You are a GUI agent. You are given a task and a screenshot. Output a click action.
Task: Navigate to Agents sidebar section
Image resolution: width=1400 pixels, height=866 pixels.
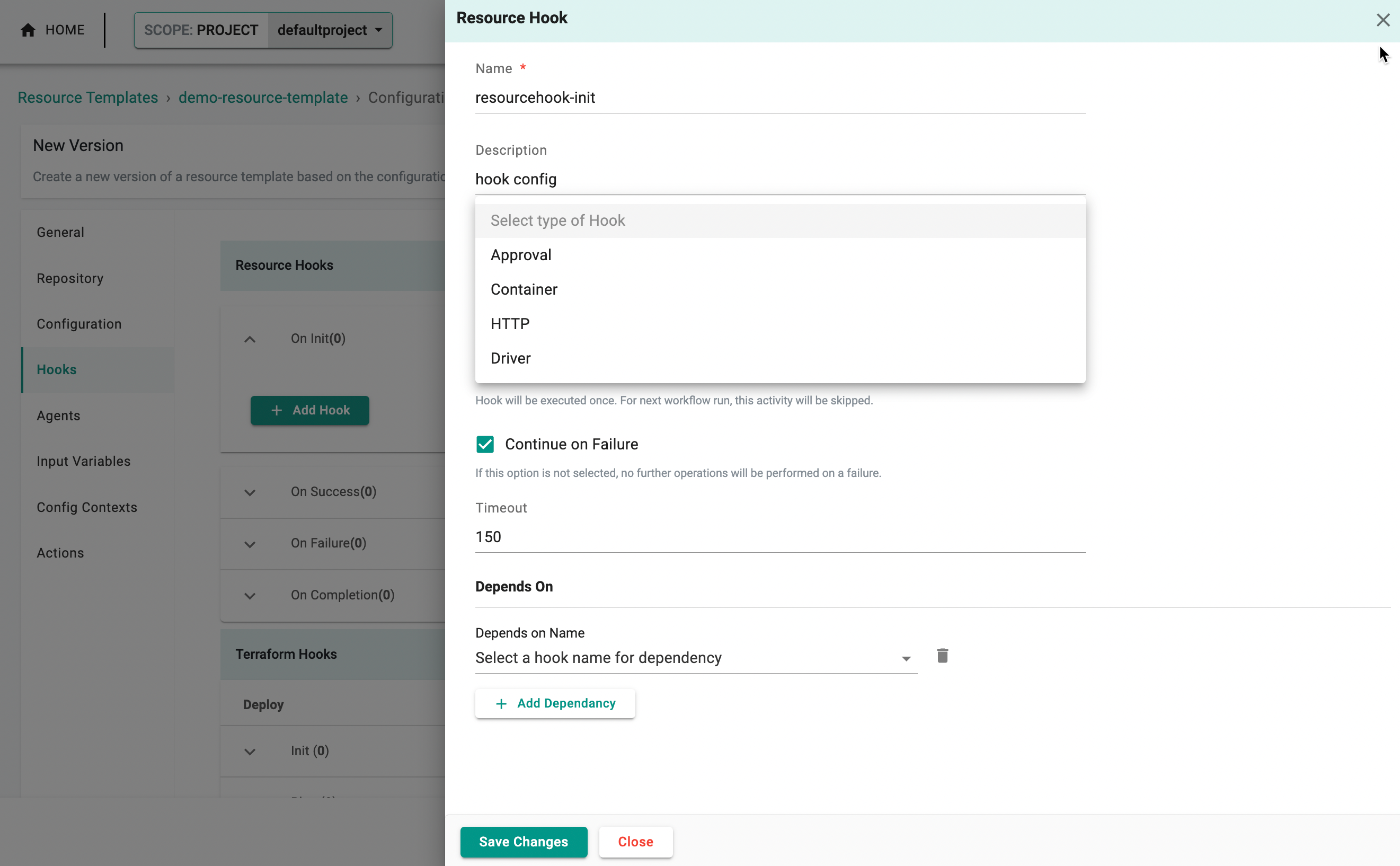[x=57, y=415]
